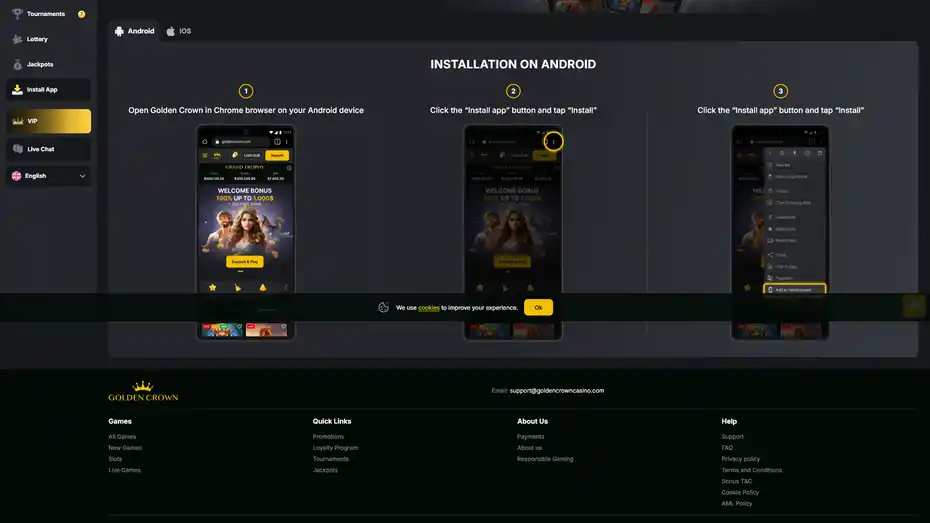Click the English language flag icon
The height and width of the screenshot is (523, 930).
[17, 176]
